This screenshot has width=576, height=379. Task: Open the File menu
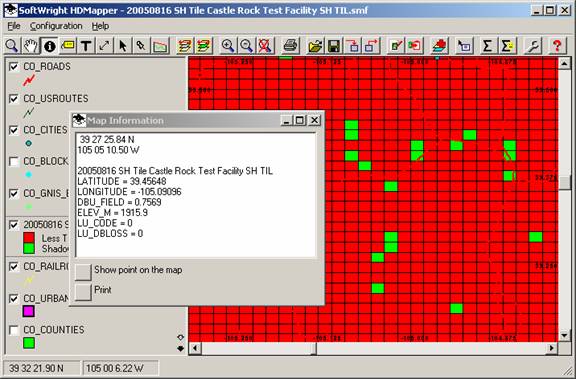[x=14, y=26]
